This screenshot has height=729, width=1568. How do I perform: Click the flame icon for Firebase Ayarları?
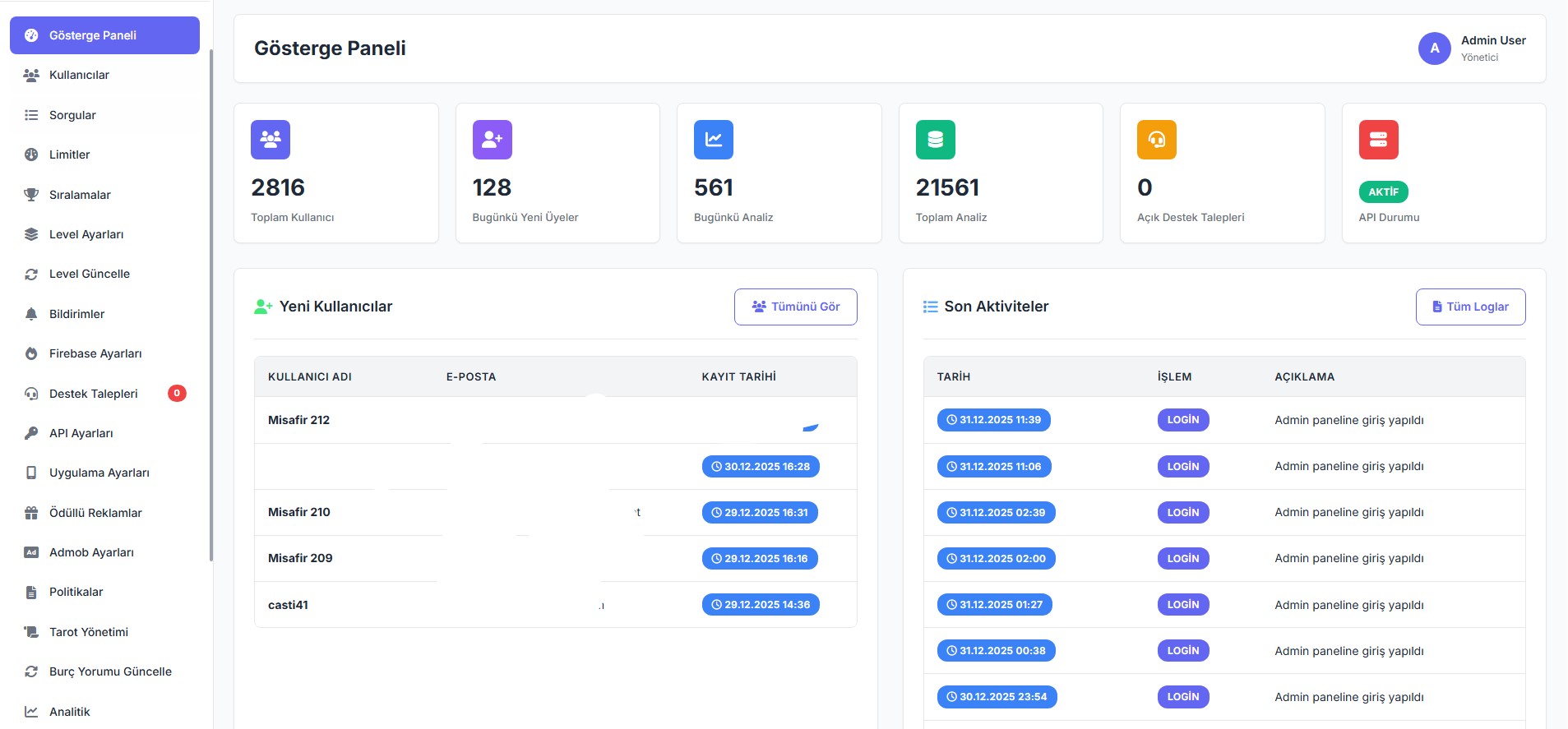(31, 353)
